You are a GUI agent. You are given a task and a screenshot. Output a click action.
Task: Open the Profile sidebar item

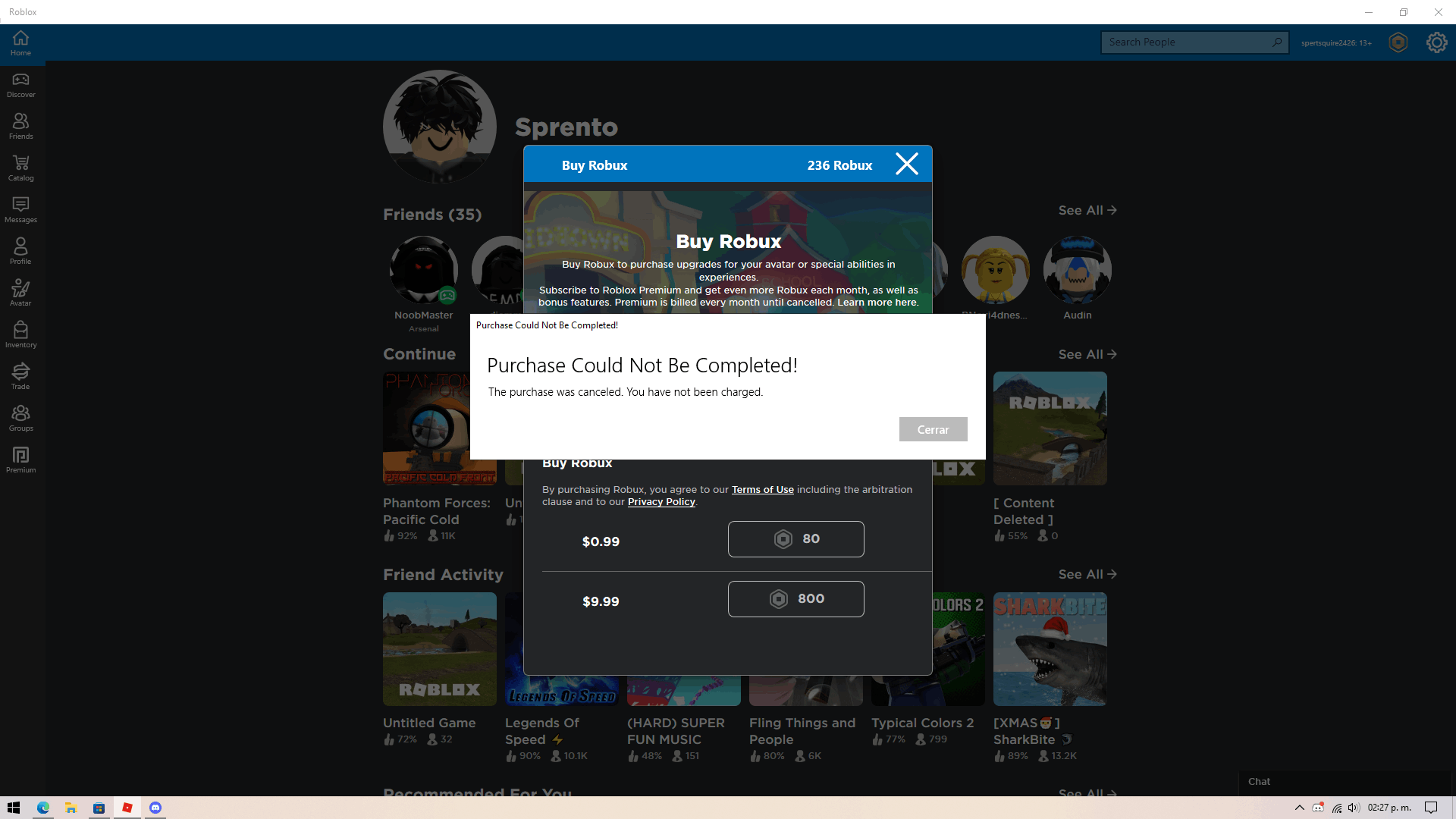click(20, 252)
